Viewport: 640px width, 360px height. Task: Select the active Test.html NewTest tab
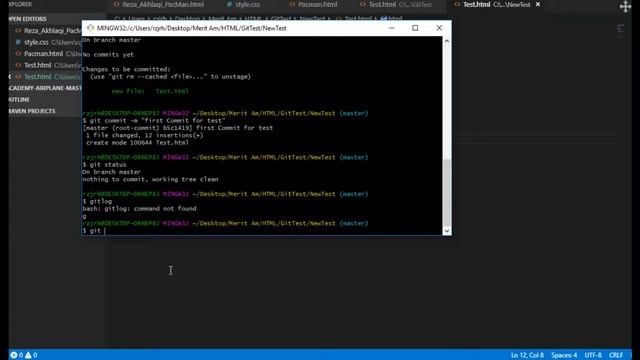coord(496,4)
